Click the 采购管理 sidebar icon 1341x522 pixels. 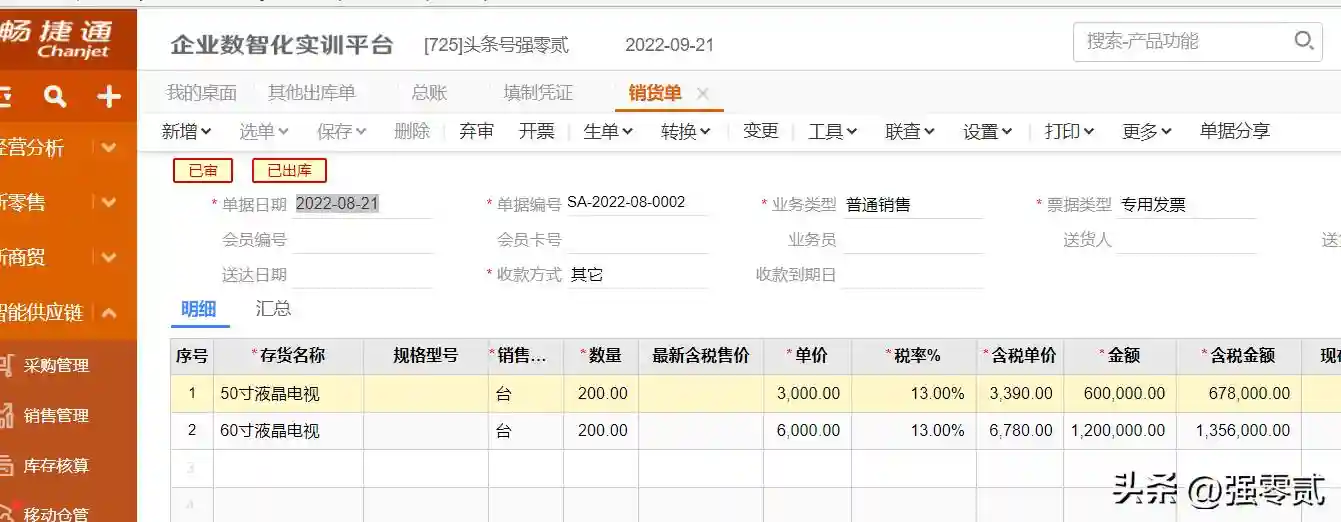point(8,366)
